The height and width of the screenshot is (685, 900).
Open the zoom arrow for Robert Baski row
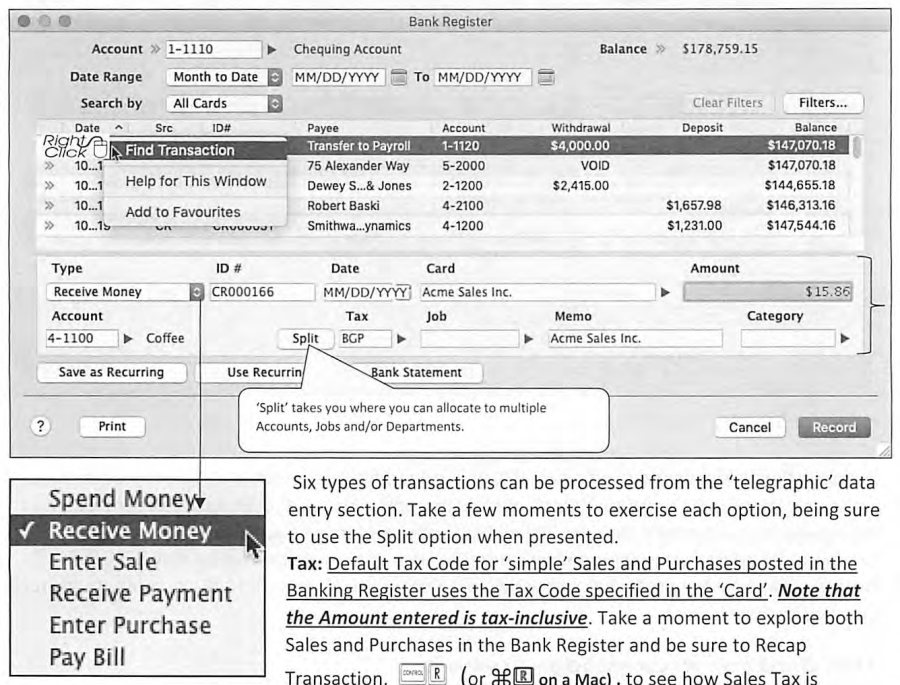[x=49, y=206]
